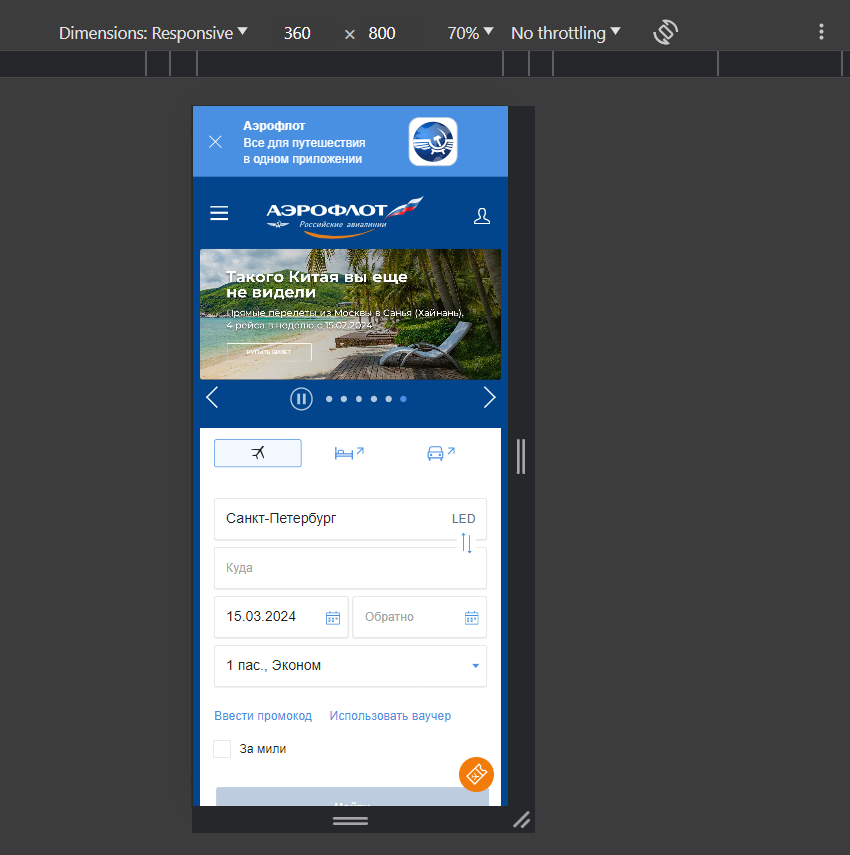850x855 pixels.
Task: Open the car rental tab
Action: (x=441, y=453)
